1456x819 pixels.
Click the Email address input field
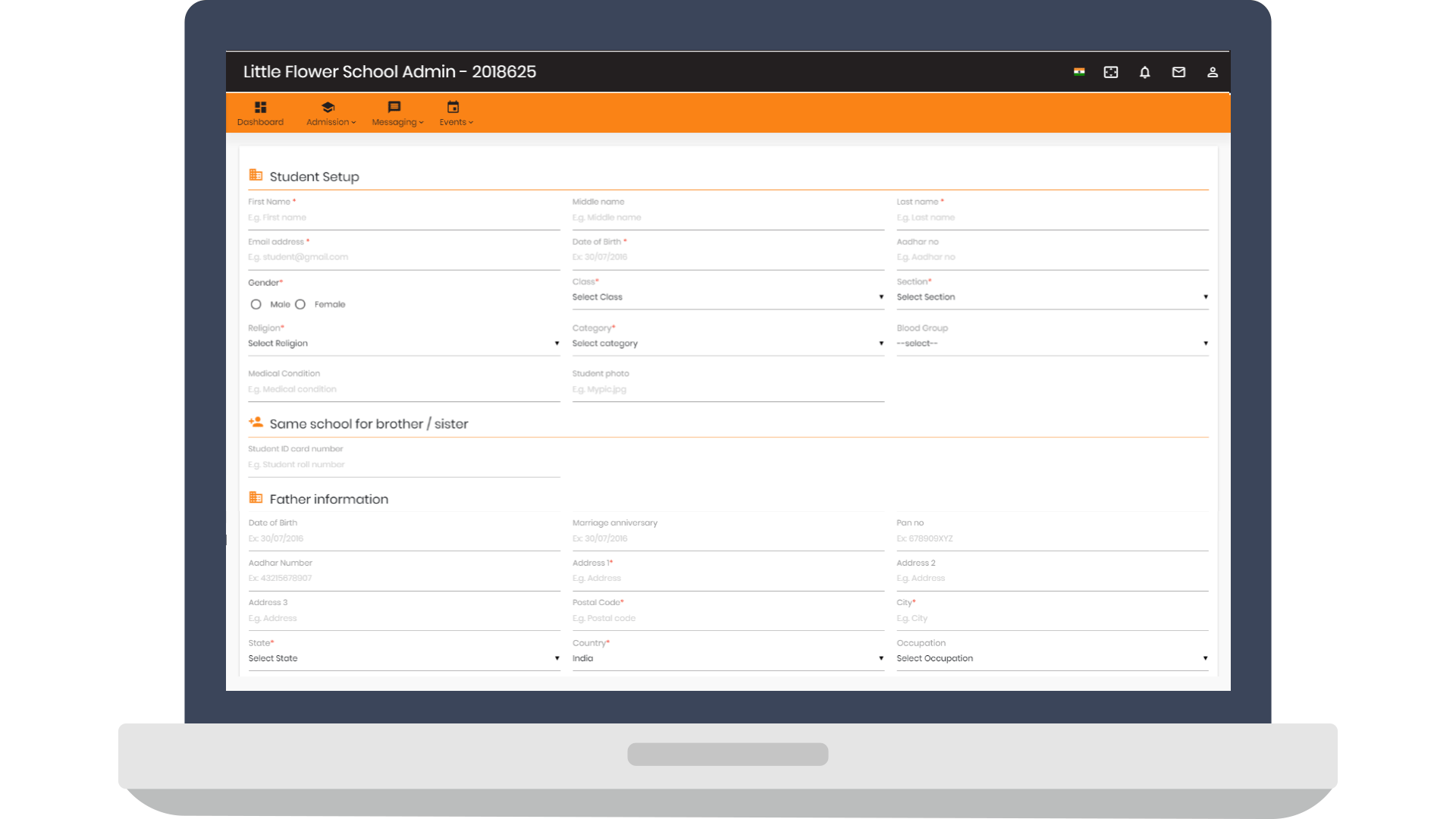tap(403, 257)
